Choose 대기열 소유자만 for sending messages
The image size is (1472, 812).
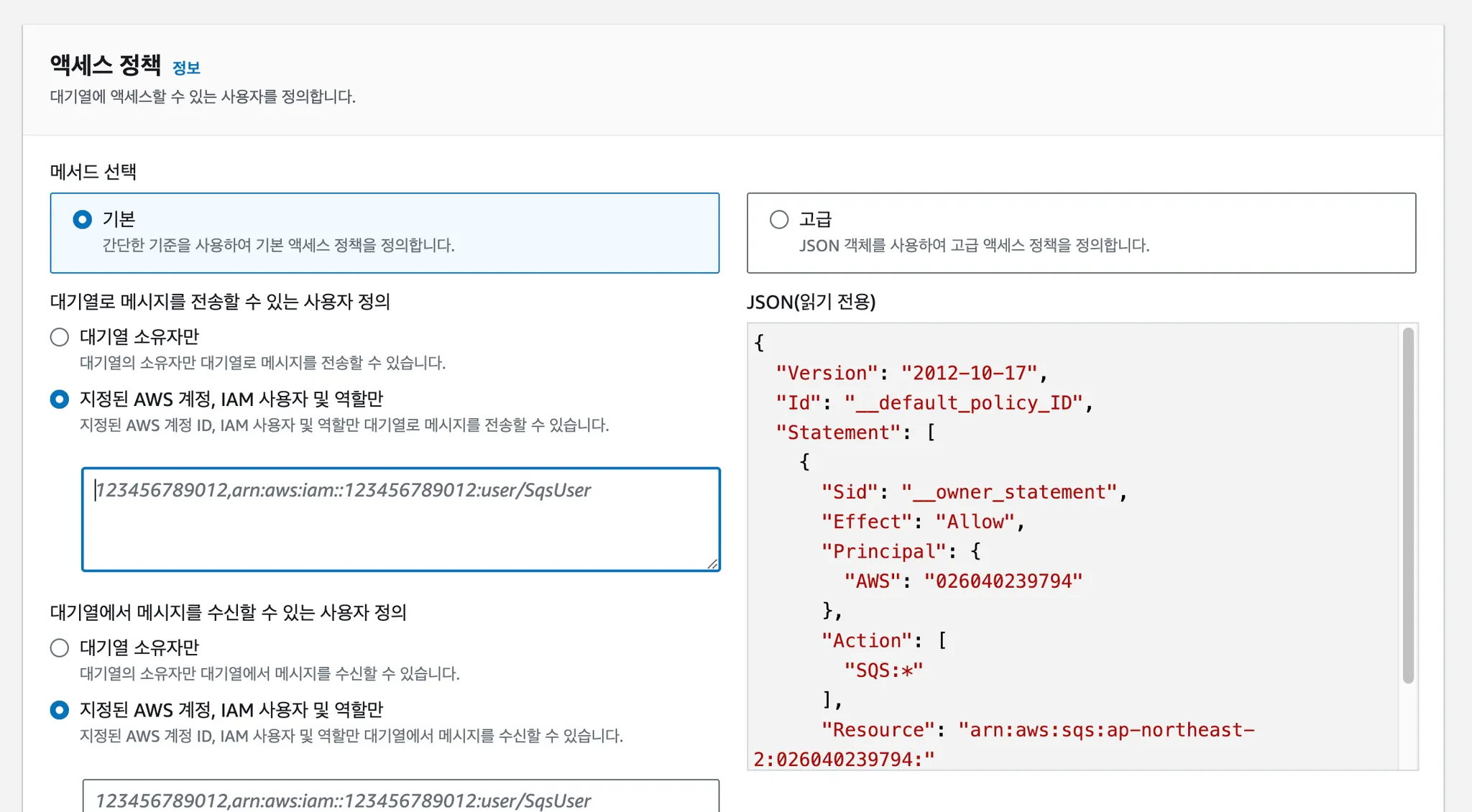click(x=60, y=337)
